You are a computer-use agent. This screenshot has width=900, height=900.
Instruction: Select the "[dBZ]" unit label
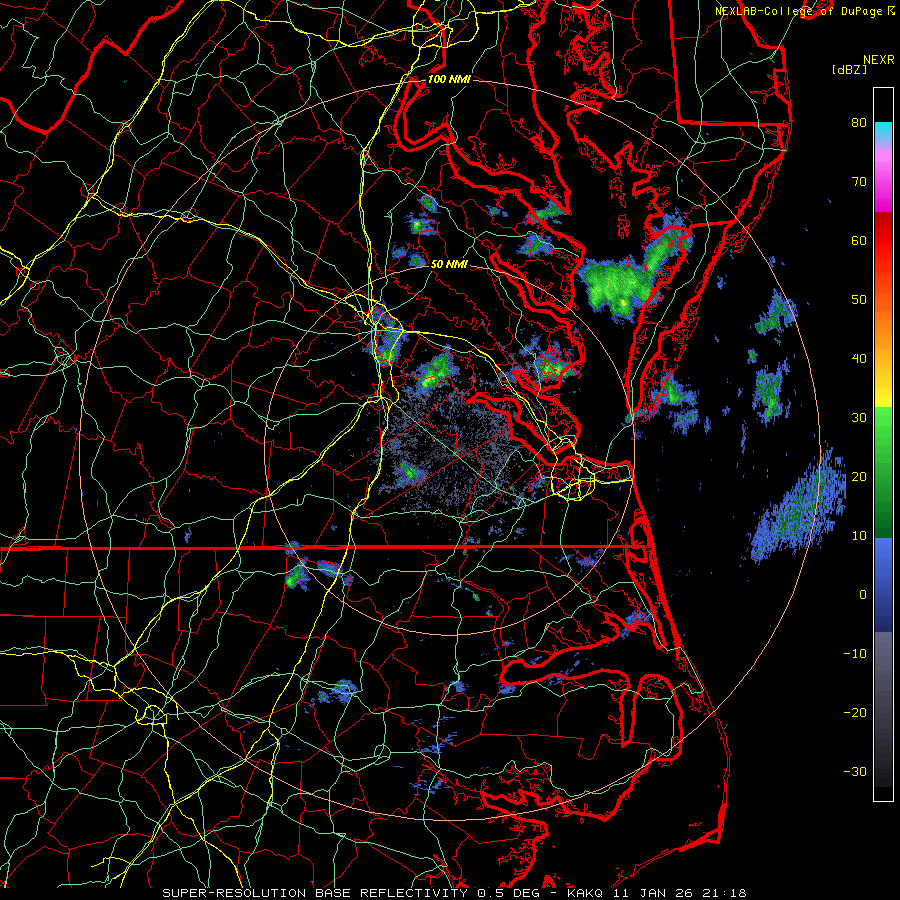pos(849,69)
